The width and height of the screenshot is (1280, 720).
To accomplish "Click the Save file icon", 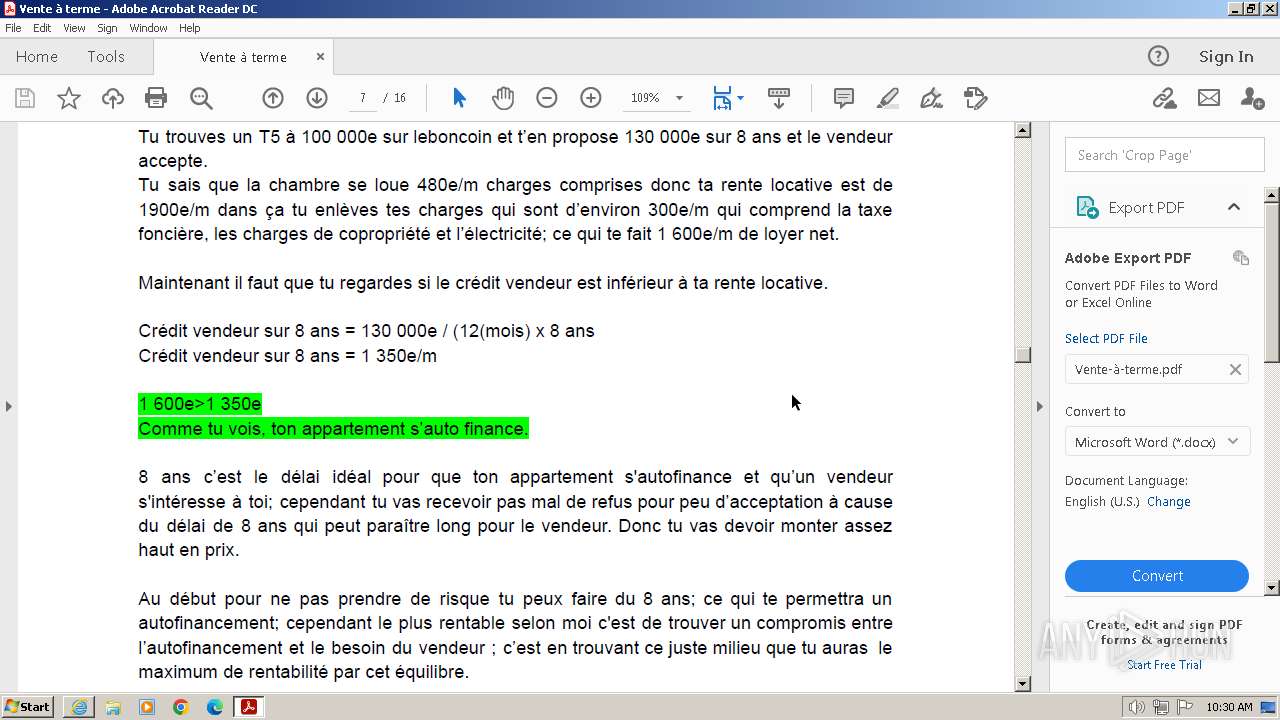I will pos(25,98).
